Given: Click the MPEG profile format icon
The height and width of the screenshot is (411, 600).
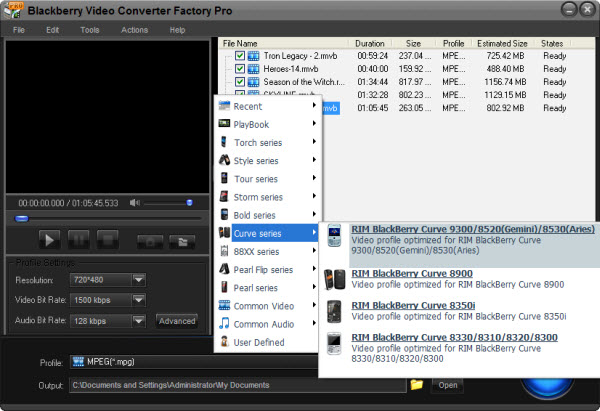Looking at the screenshot, I should point(78,362).
